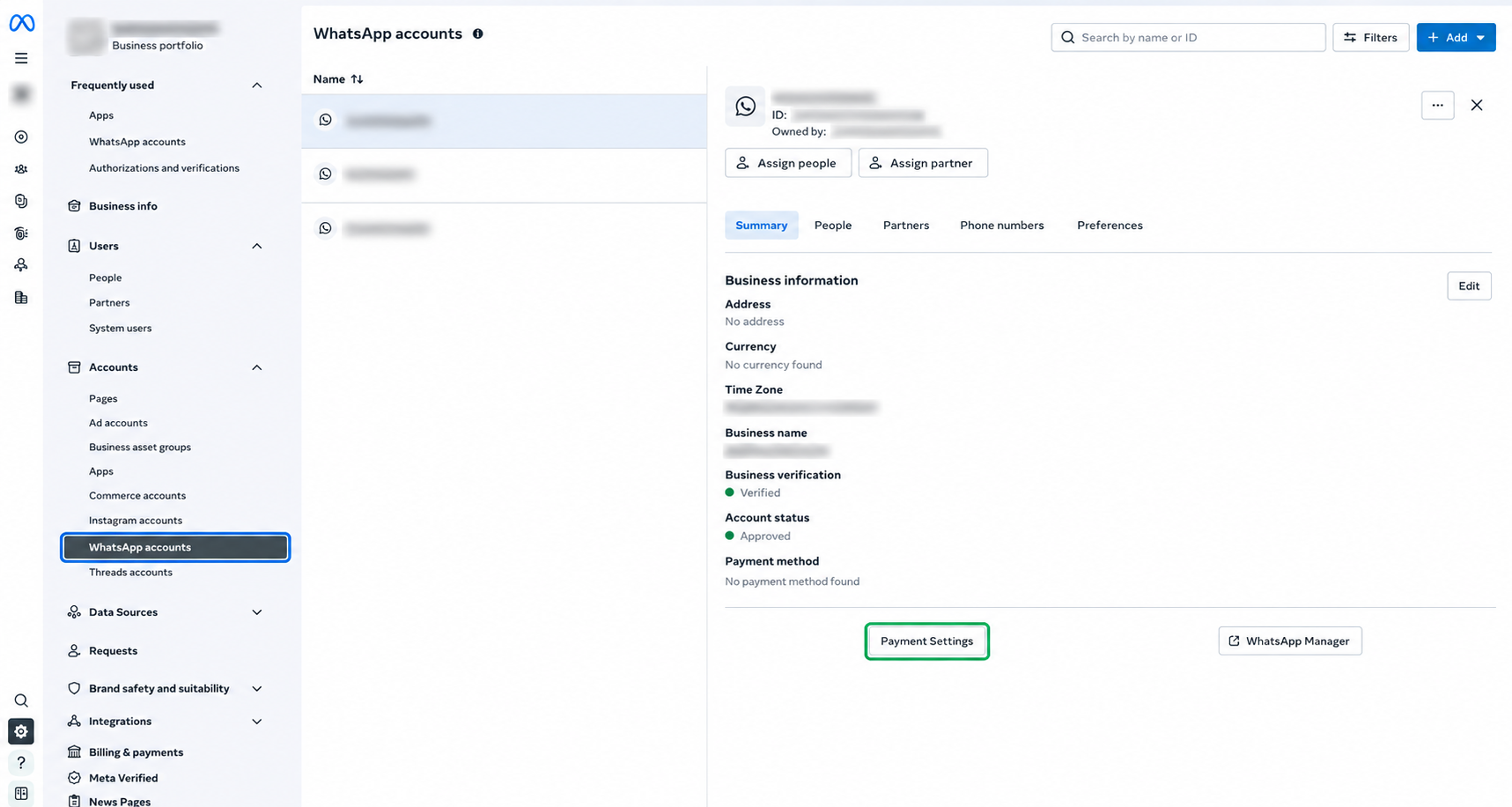Switch to the Partners tab

coord(906,226)
